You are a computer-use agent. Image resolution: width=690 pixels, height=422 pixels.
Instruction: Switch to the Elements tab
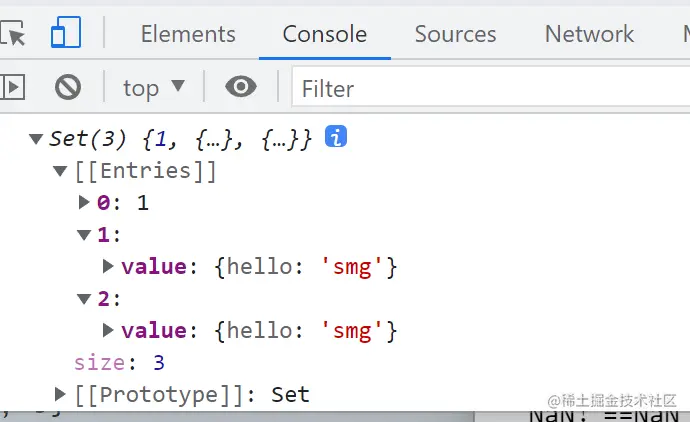(x=188, y=34)
